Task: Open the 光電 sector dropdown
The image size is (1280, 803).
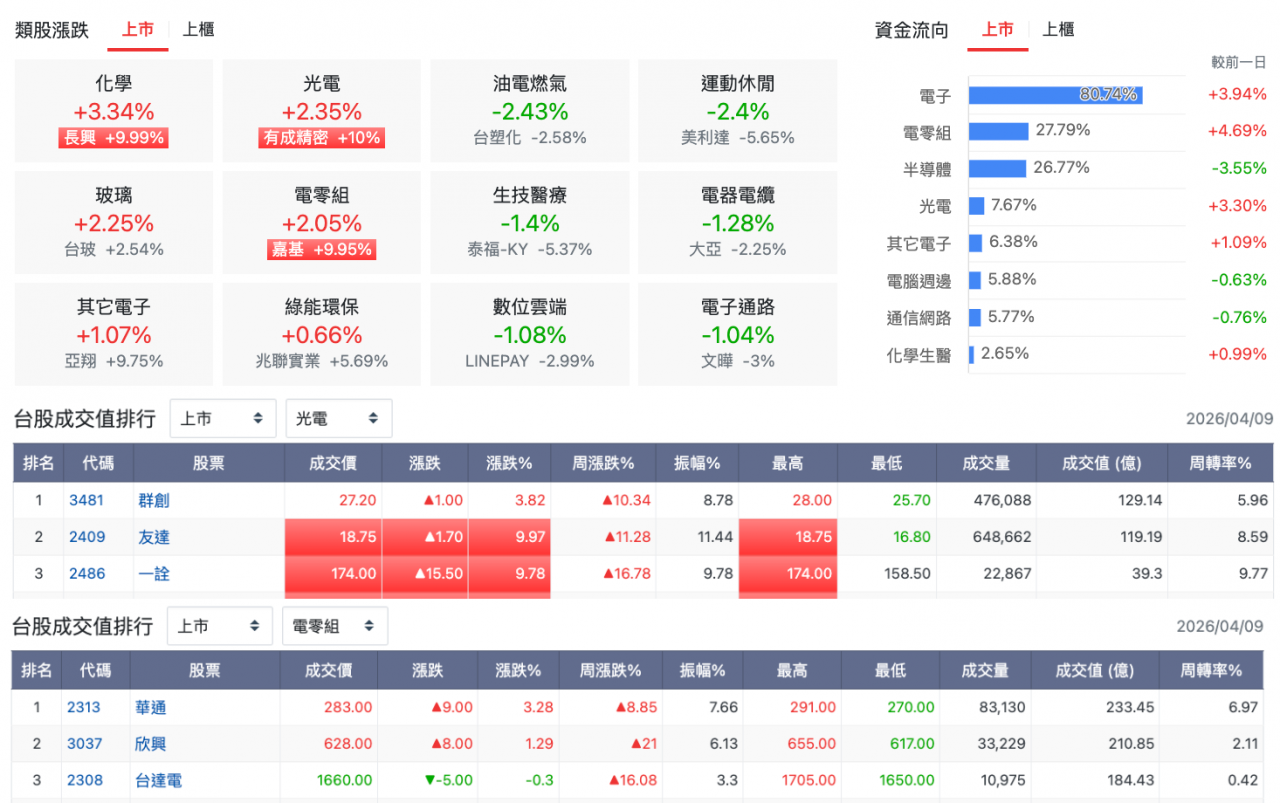Action: click(x=338, y=419)
